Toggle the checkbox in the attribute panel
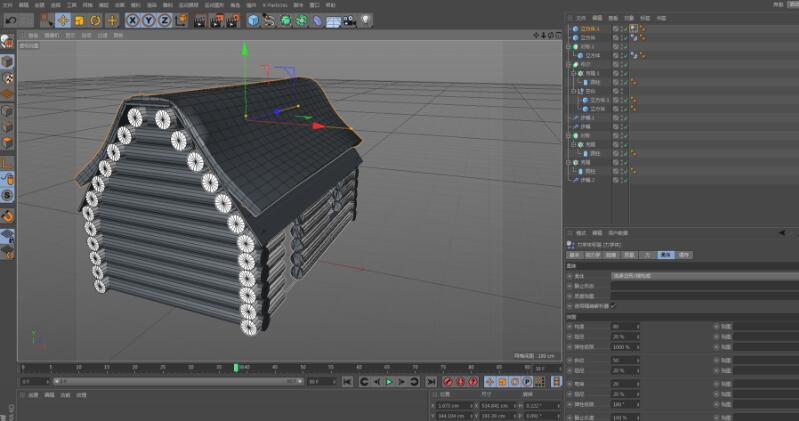This screenshot has height=421, width=799. 613,305
